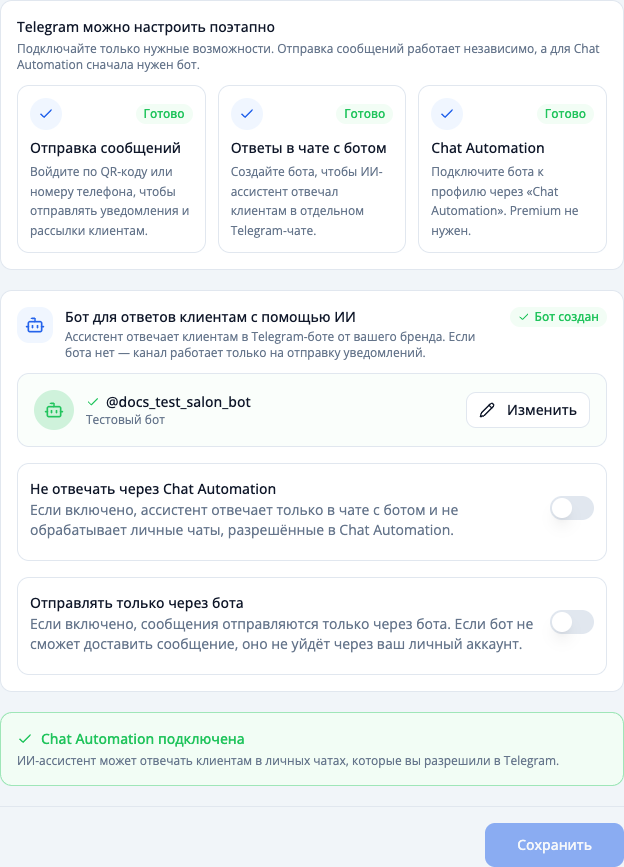Click the blue robot icon beside bot section heading

coord(35,325)
